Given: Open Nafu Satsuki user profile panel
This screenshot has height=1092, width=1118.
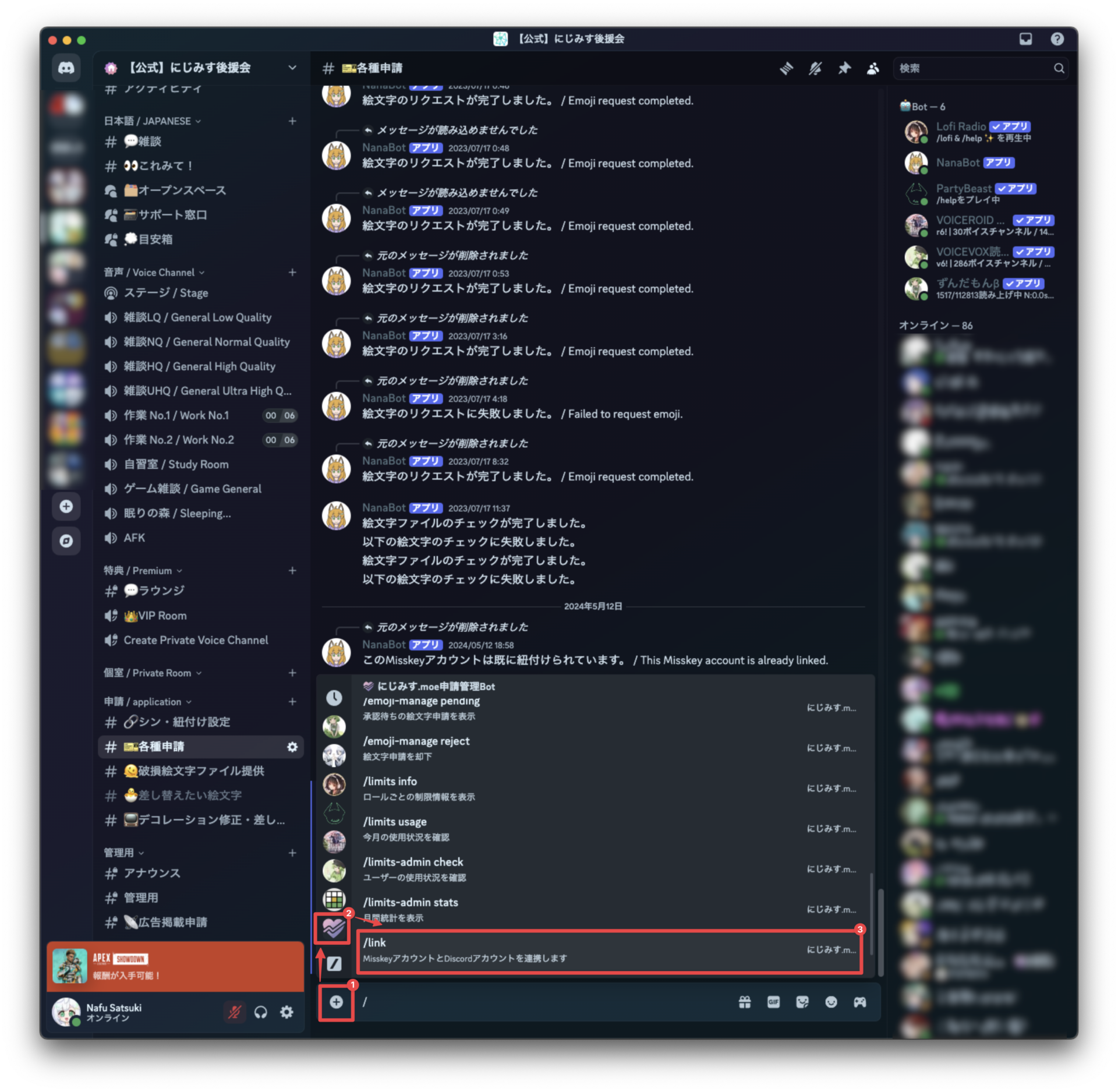Looking at the screenshot, I should tap(135, 1012).
